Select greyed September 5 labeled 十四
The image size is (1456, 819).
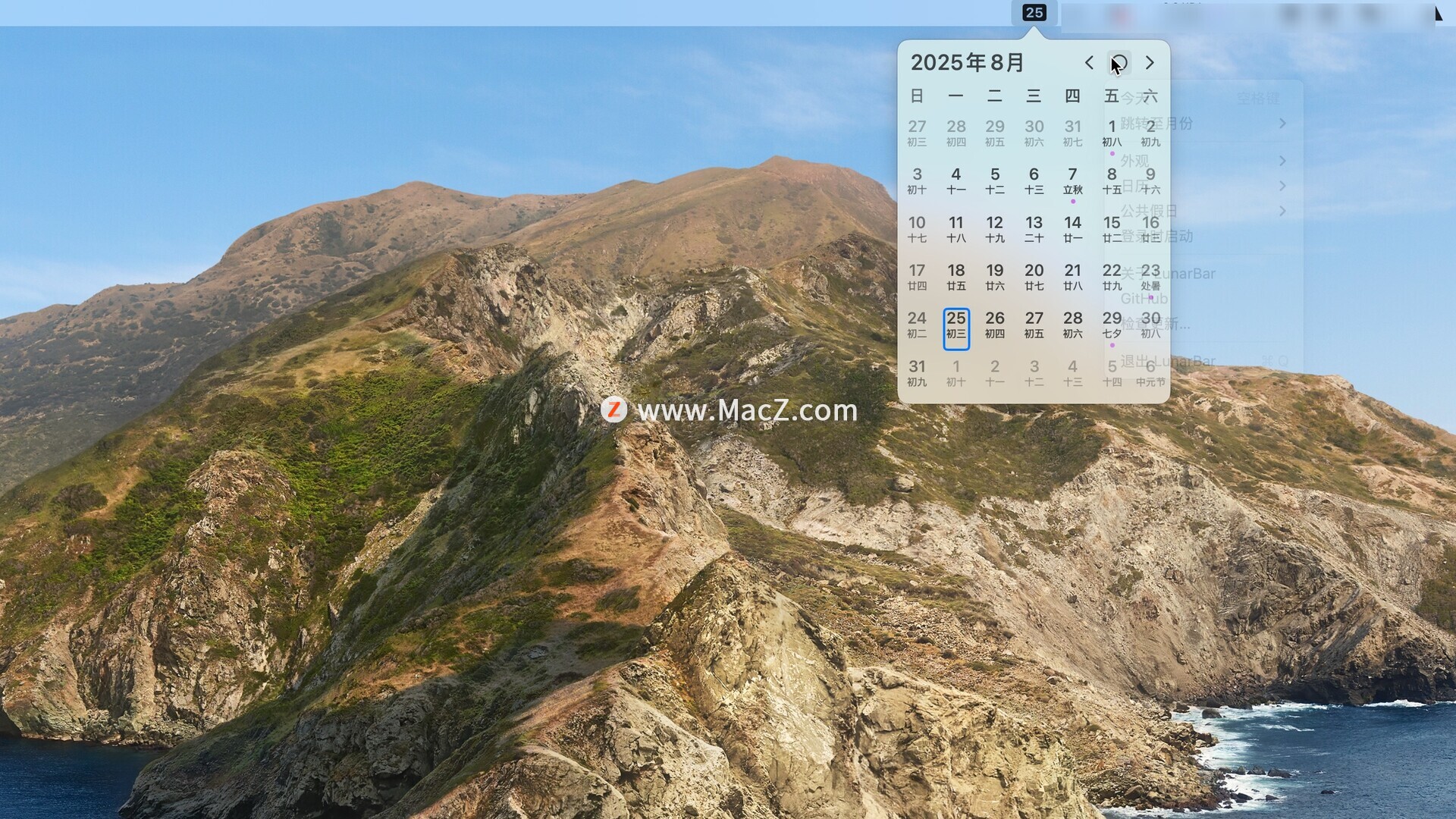[x=1112, y=374]
